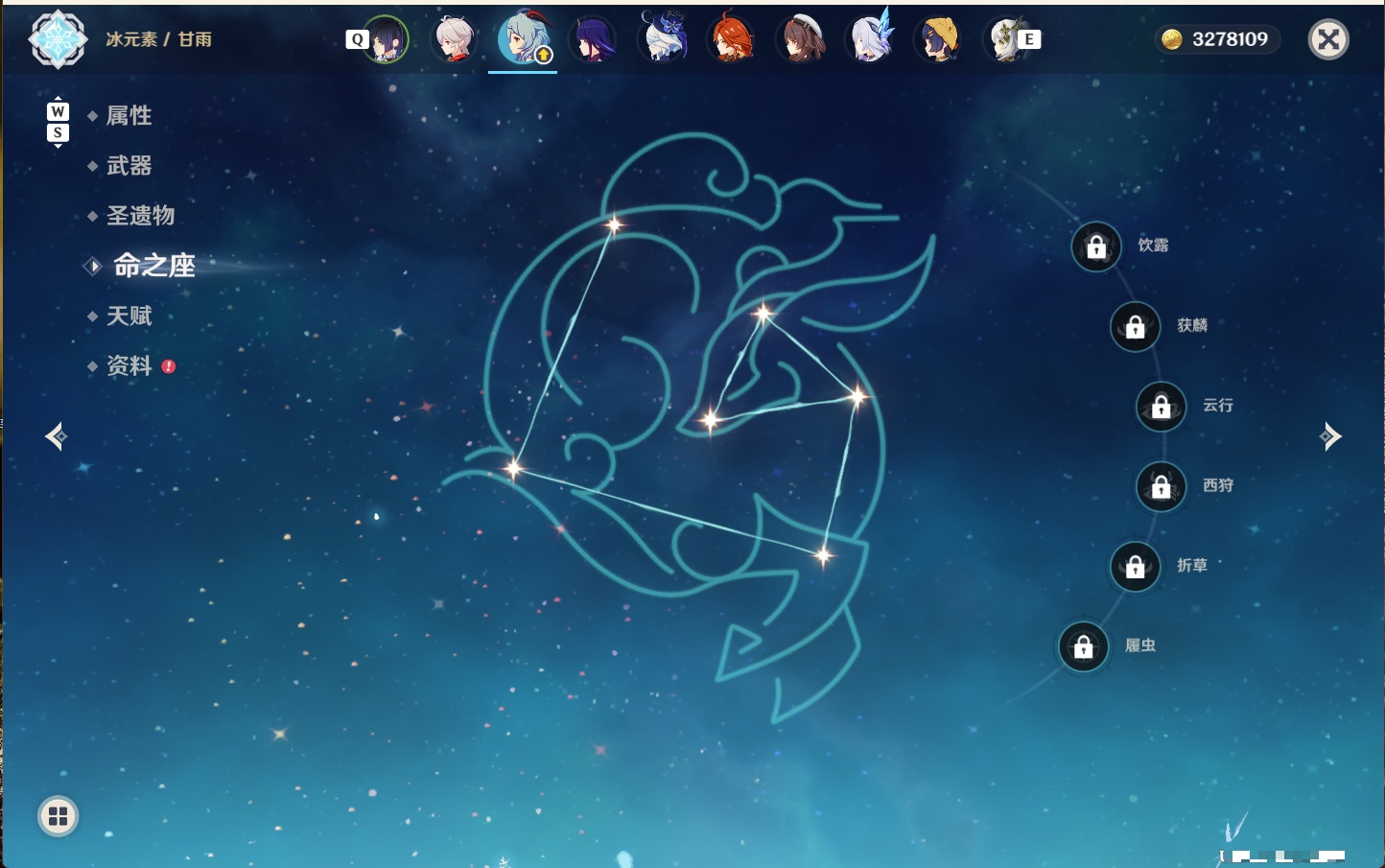Screen dimensions: 1385x868
Task: Close the character screen with X button
Action: point(1328,39)
